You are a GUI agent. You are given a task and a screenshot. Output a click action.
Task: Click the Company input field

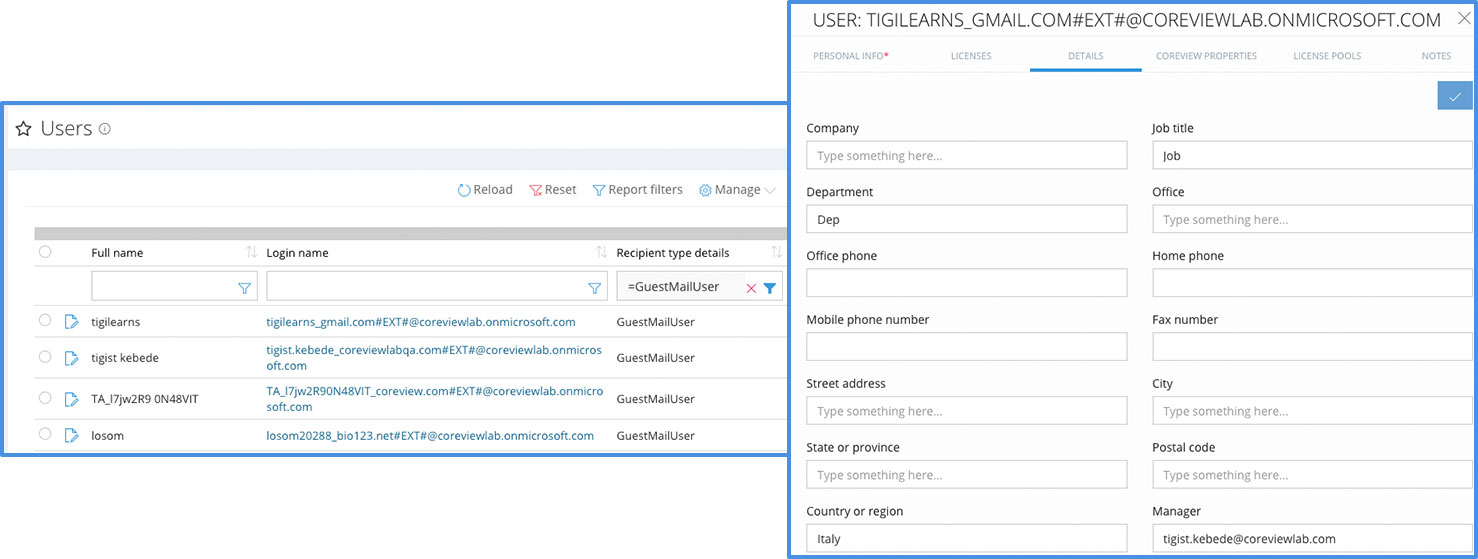pyautogui.click(x=966, y=155)
